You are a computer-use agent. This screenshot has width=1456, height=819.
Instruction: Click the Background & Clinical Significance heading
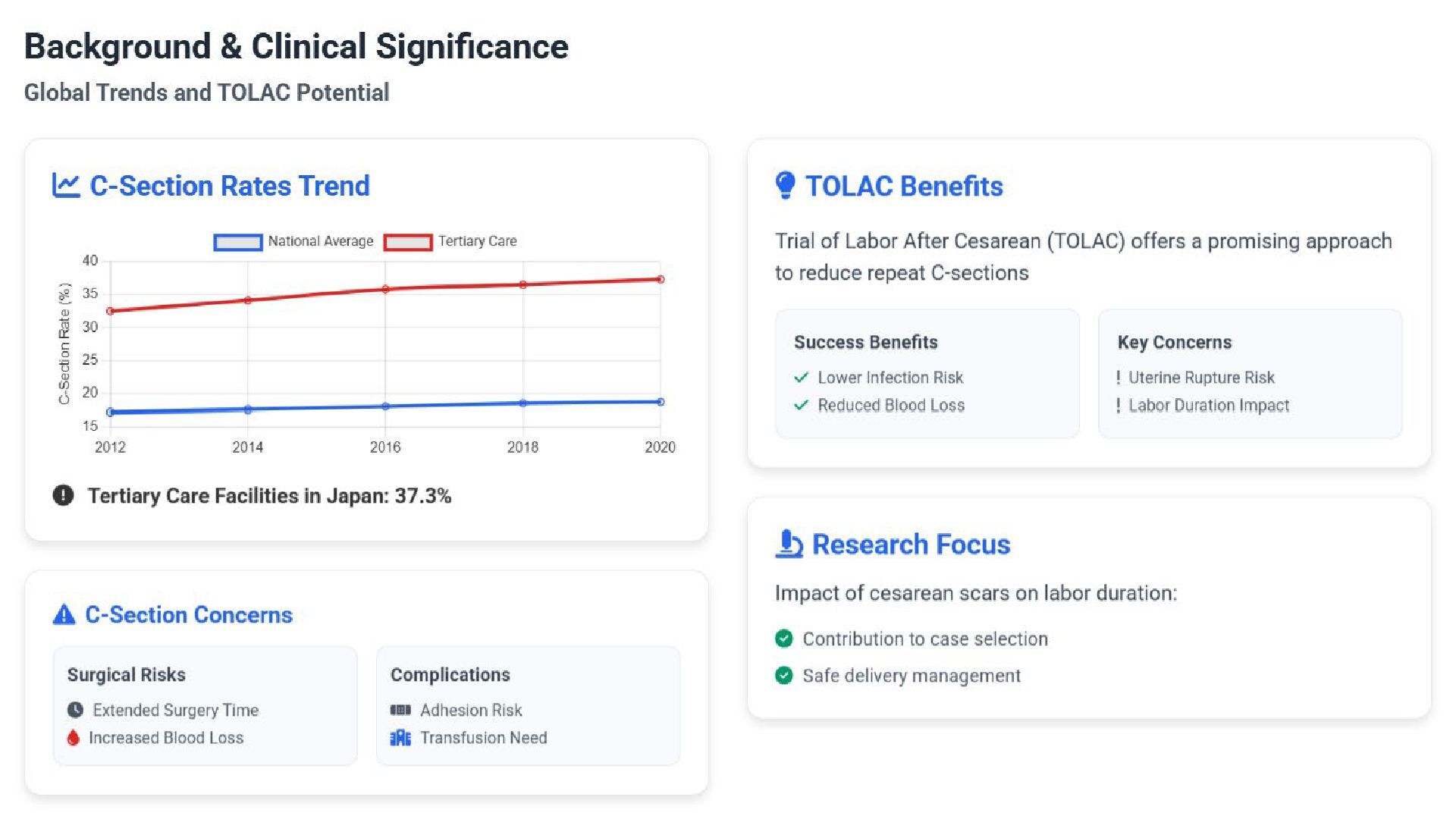point(297,46)
